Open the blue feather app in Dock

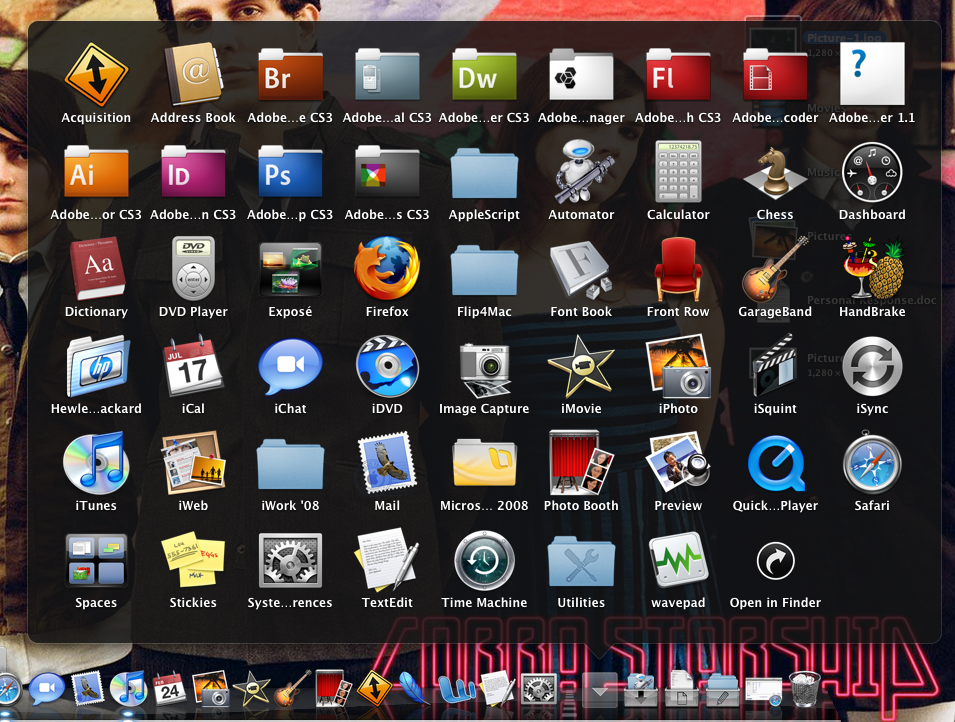[x=414, y=688]
